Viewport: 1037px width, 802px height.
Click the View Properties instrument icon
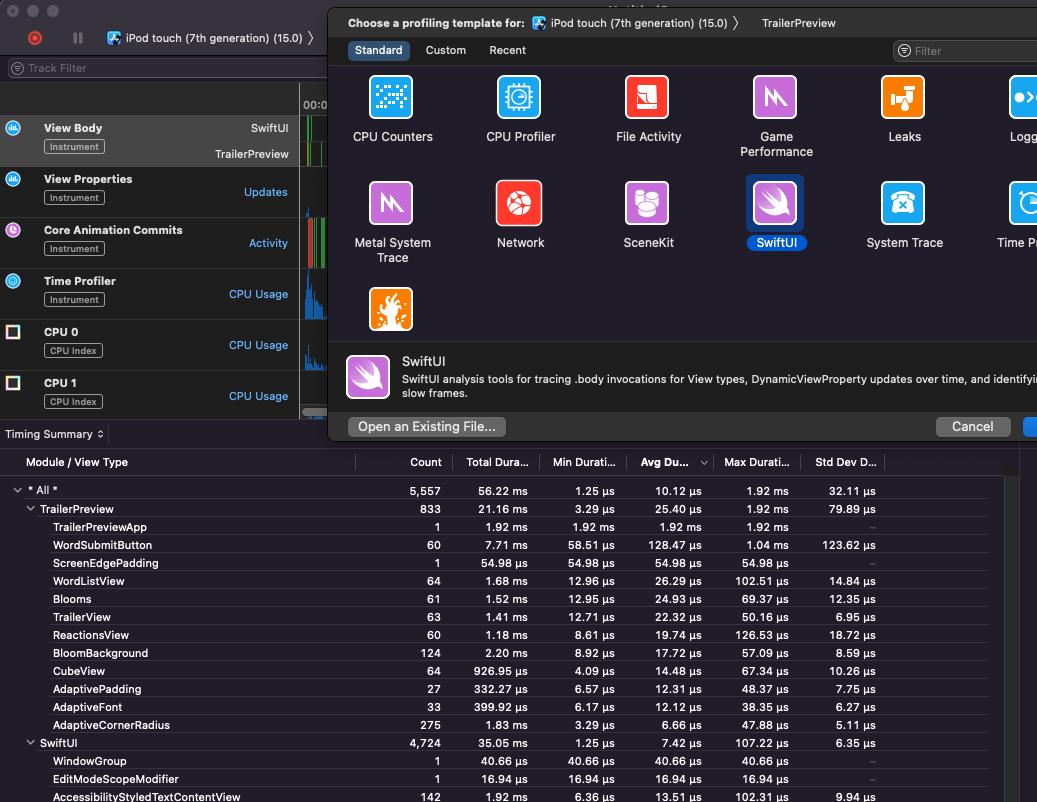(x=13, y=179)
